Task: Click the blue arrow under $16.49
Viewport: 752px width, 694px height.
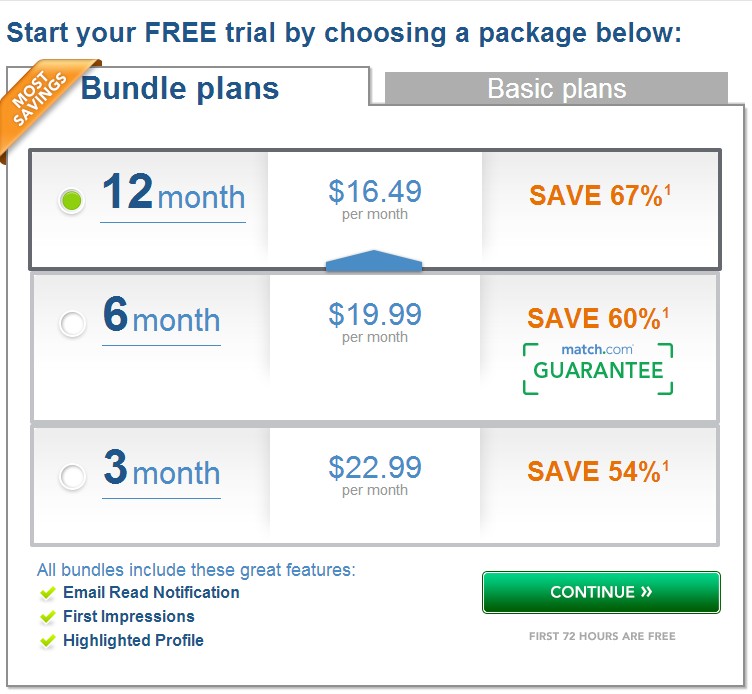Action: click(x=374, y=261)
